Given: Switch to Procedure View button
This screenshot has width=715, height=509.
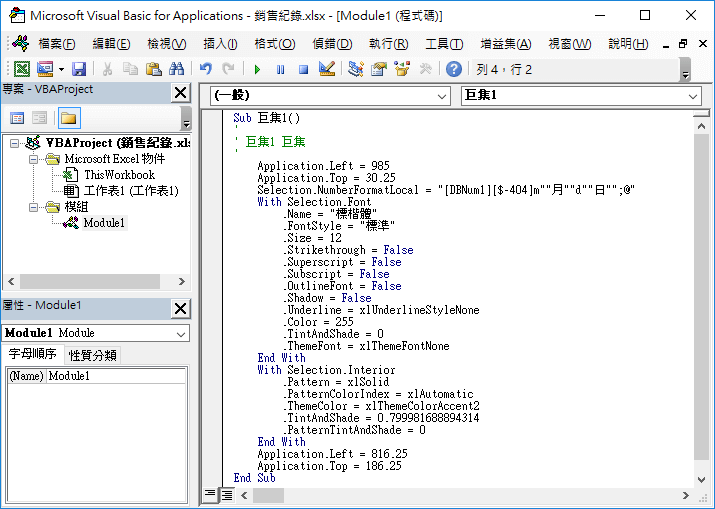Looking at the screenshot, I should (210, 494).
